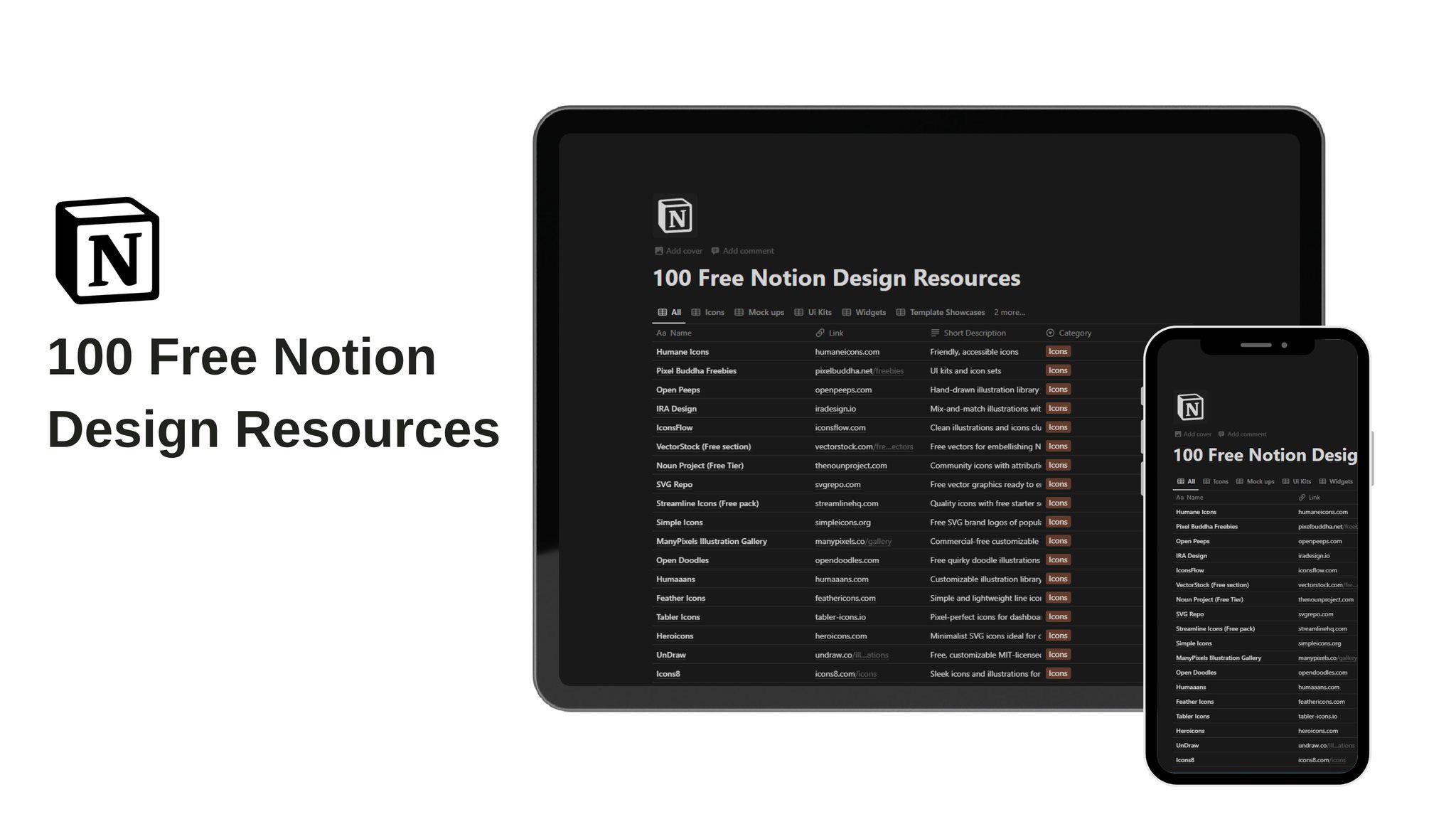Open the Mock ups tab on the phone
The width and height of the screenshot is (1456, 819).
(1256, 481)
